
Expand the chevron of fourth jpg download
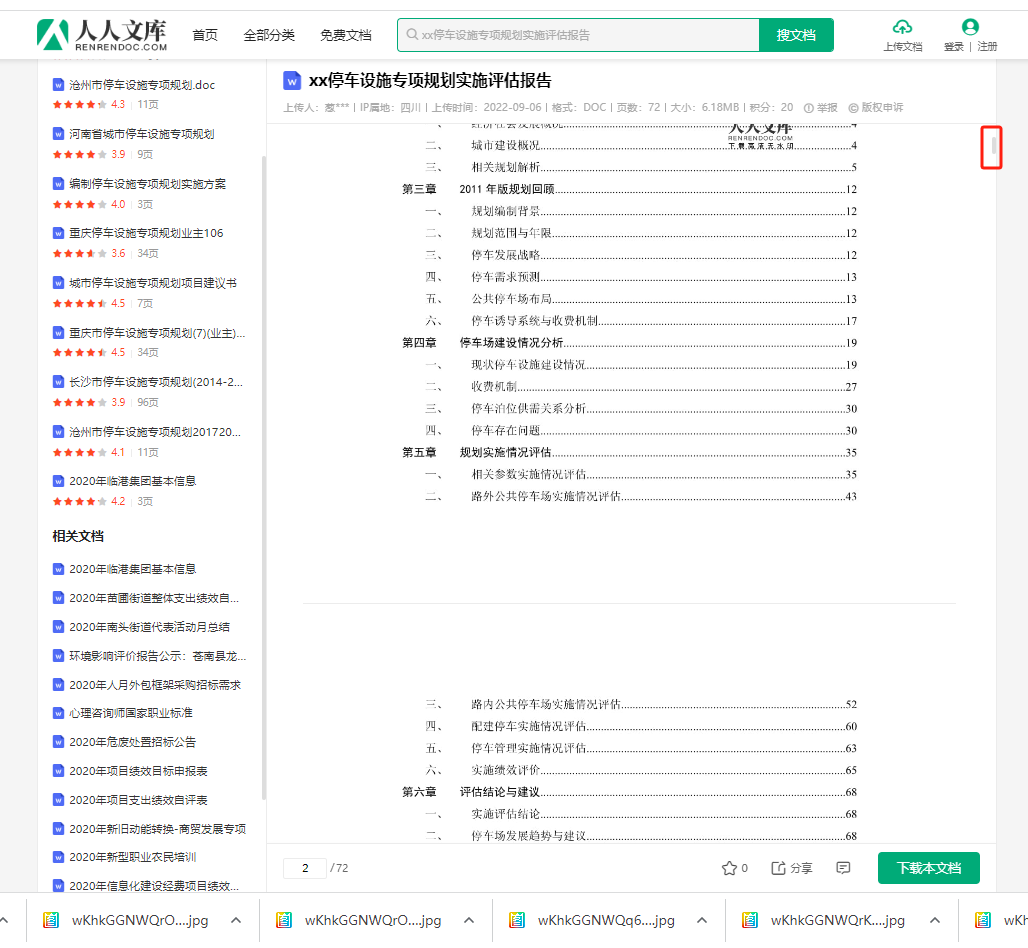(933, 920)
